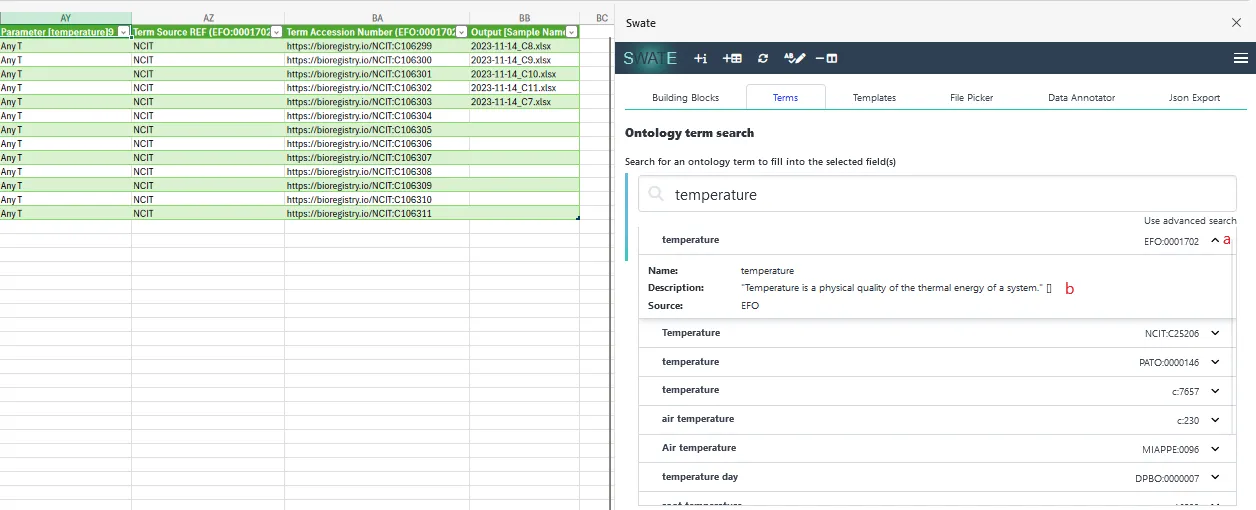This screenshot has width=1256, height=510.
Task: Select the Terms tab
Action: [x=785, y=98]
